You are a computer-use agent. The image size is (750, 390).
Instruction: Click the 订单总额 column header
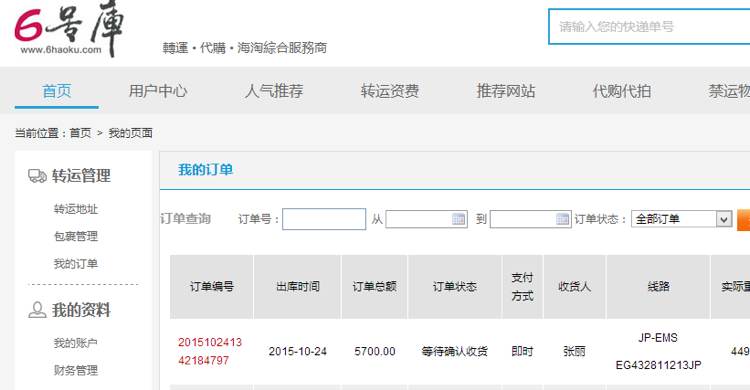click(x=375, y=287)
